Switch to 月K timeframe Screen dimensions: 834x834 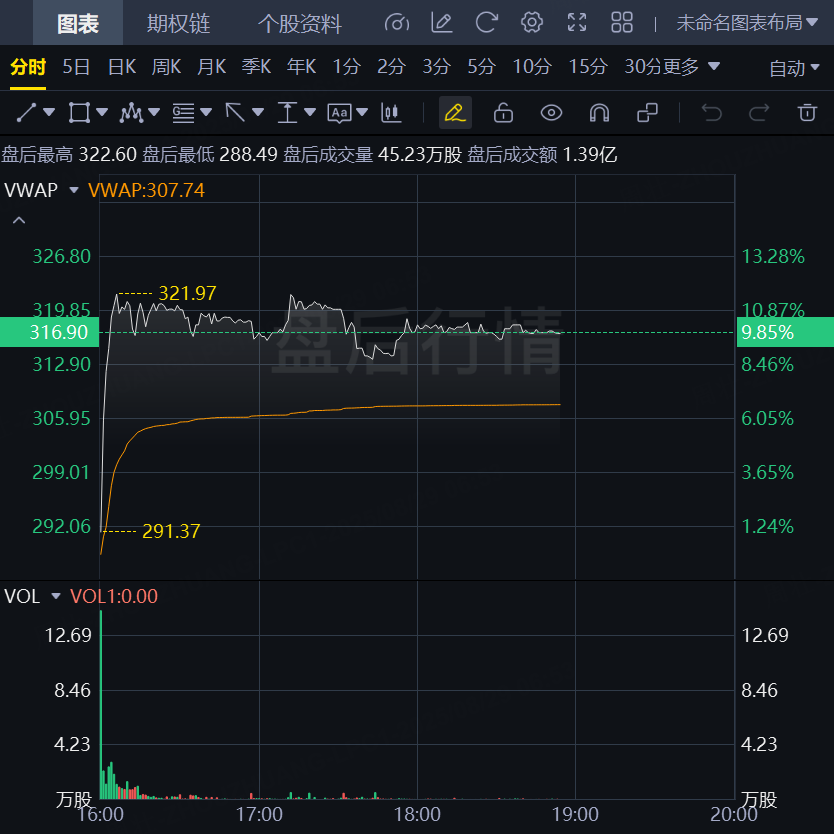pyautogui.click(x=212, y=67)
